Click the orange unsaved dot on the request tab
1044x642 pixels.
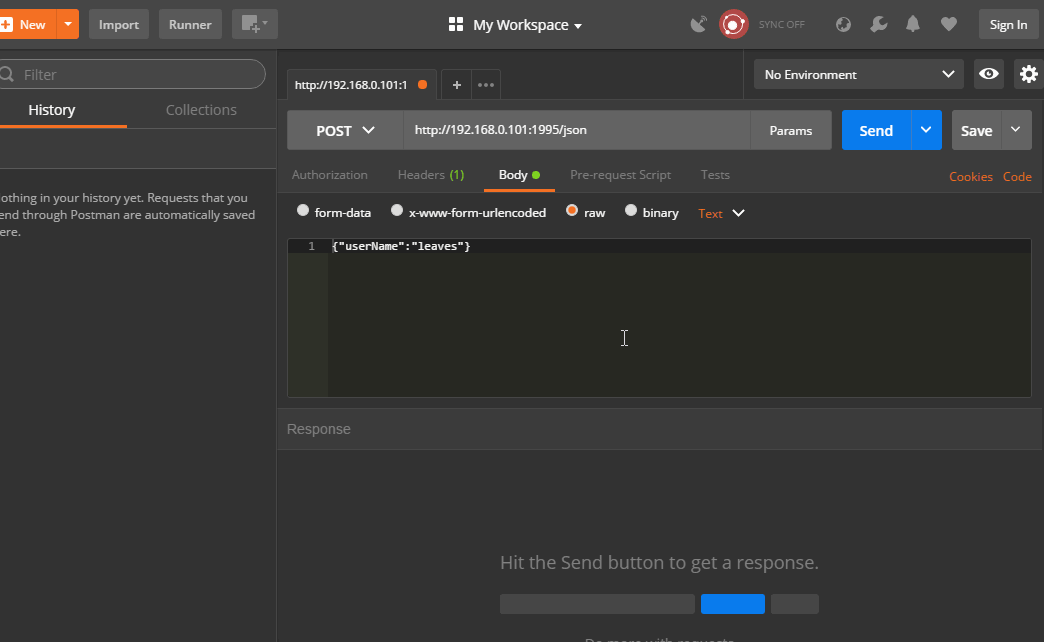422,85
